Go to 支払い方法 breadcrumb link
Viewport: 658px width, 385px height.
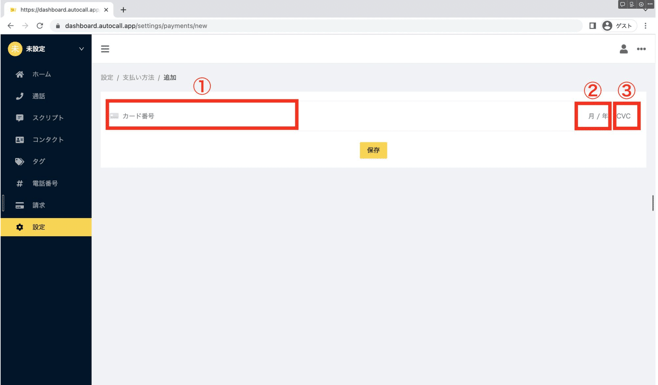(x=138, y=78)
